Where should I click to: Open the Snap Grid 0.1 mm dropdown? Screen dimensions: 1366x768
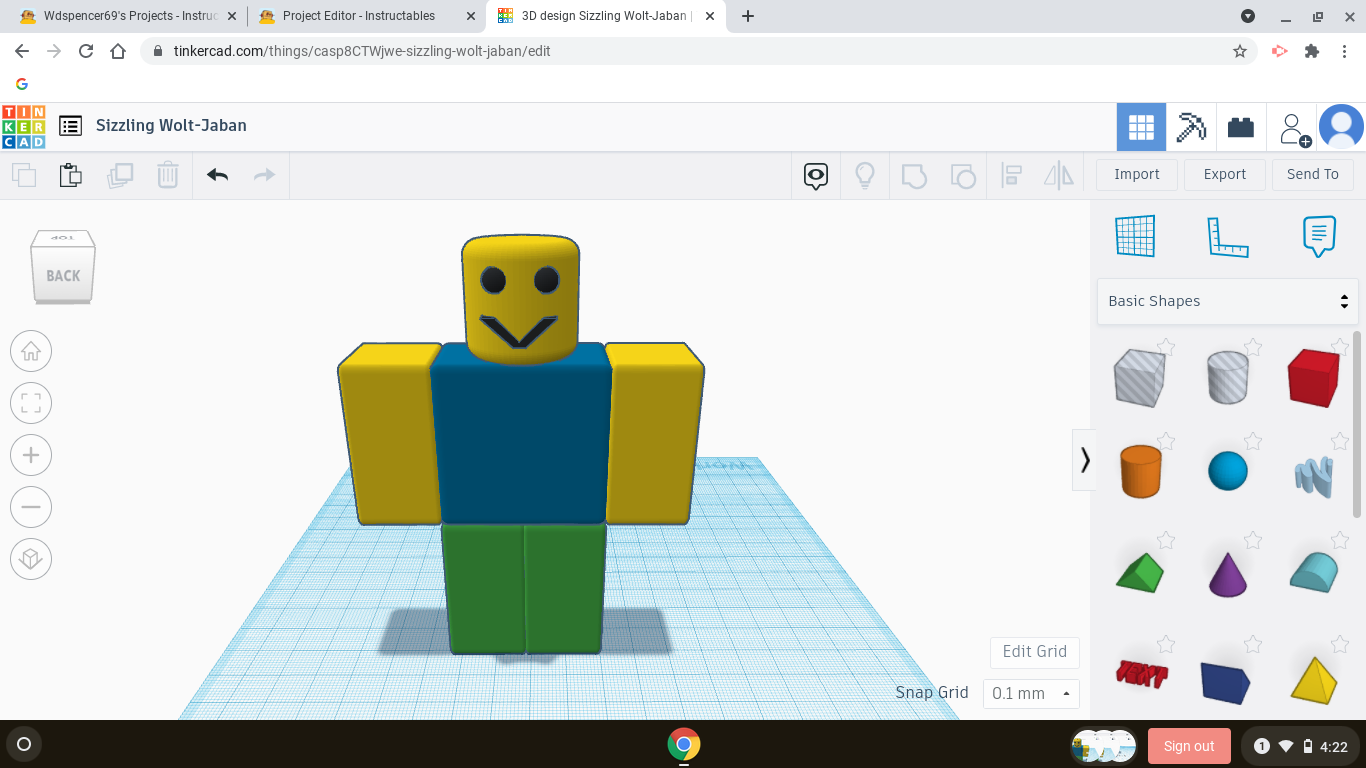[x=1031, y=693]
